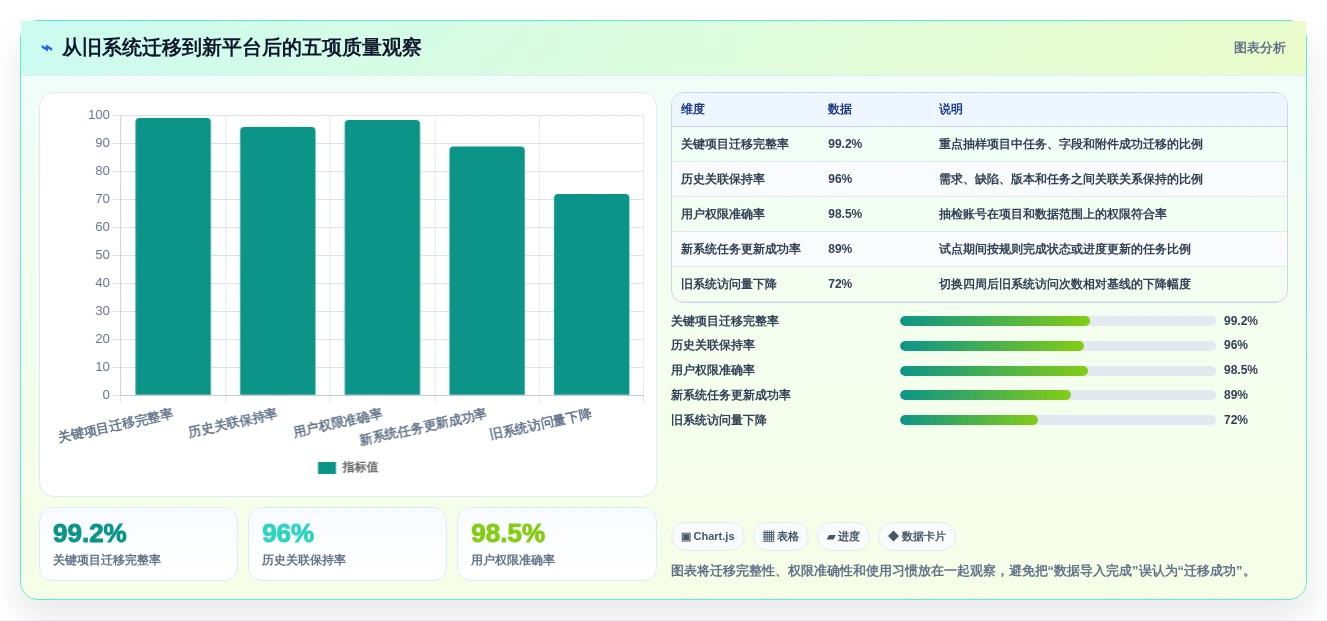Click the 99.2% progress bar for 关键项目迁移完整率
The image size is (1327, 621).
[x=1058, y=321]
